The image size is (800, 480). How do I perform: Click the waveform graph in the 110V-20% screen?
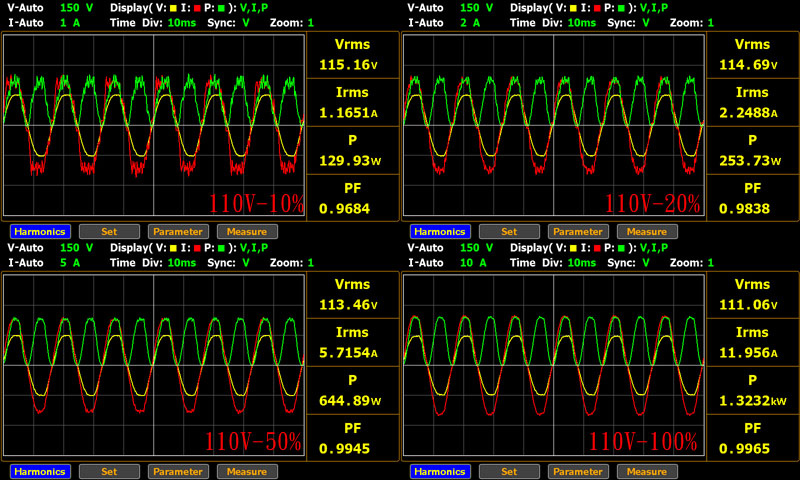[x=554, y=125]
